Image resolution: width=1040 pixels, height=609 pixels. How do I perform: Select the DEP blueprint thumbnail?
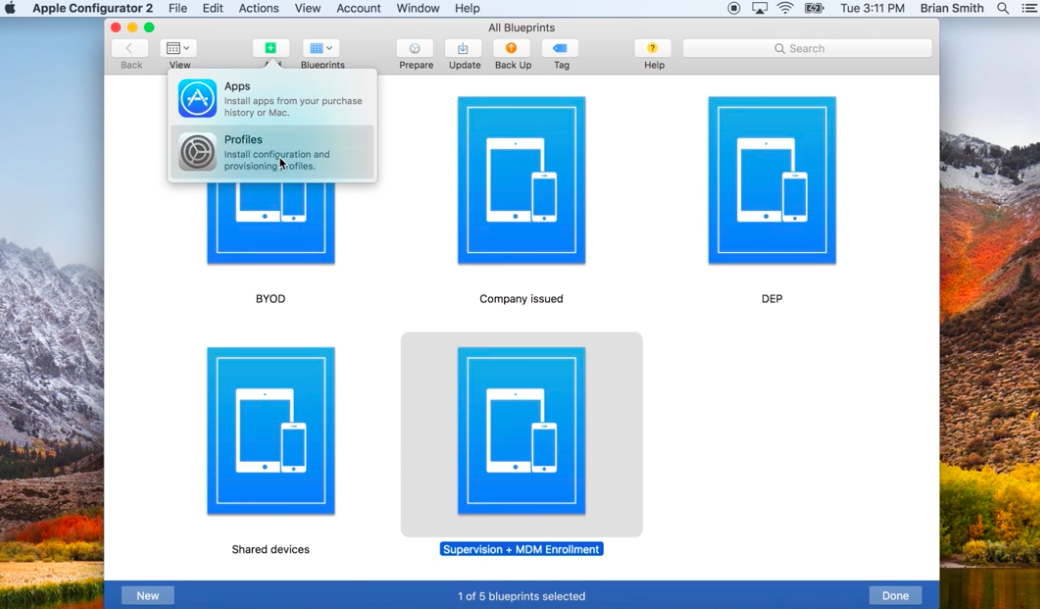772,180
